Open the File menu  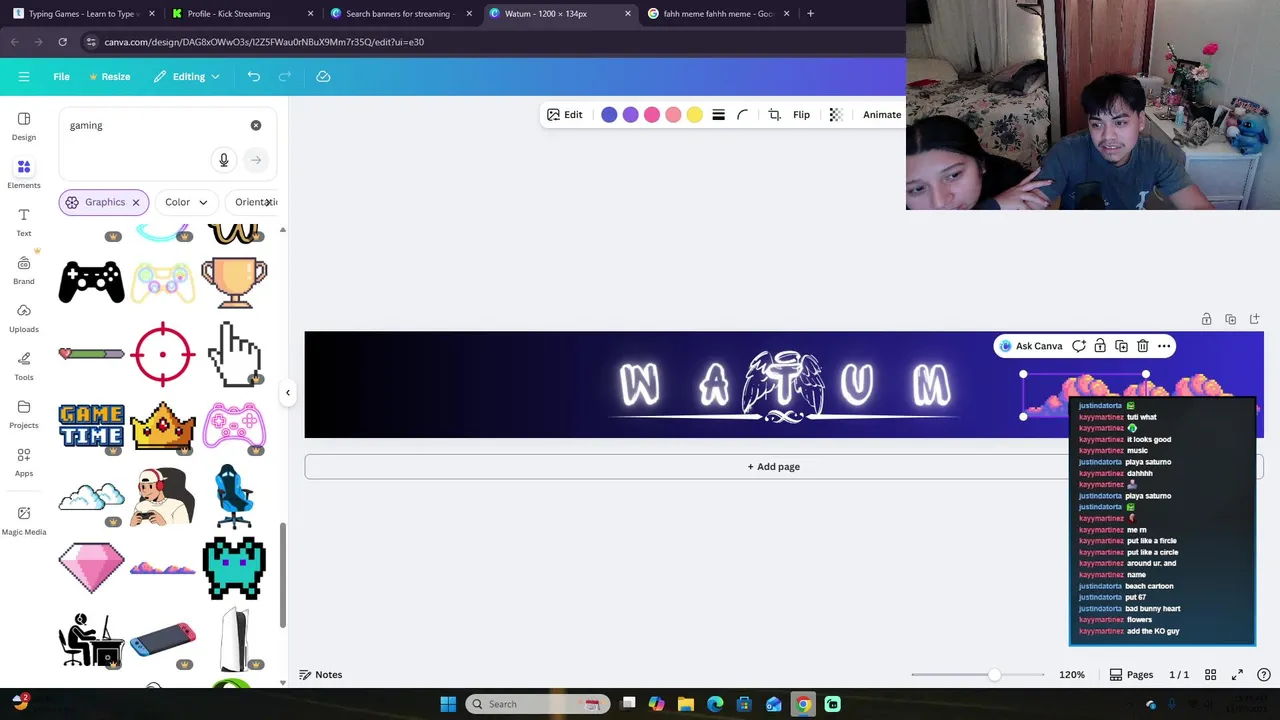[x=61, y=76]
